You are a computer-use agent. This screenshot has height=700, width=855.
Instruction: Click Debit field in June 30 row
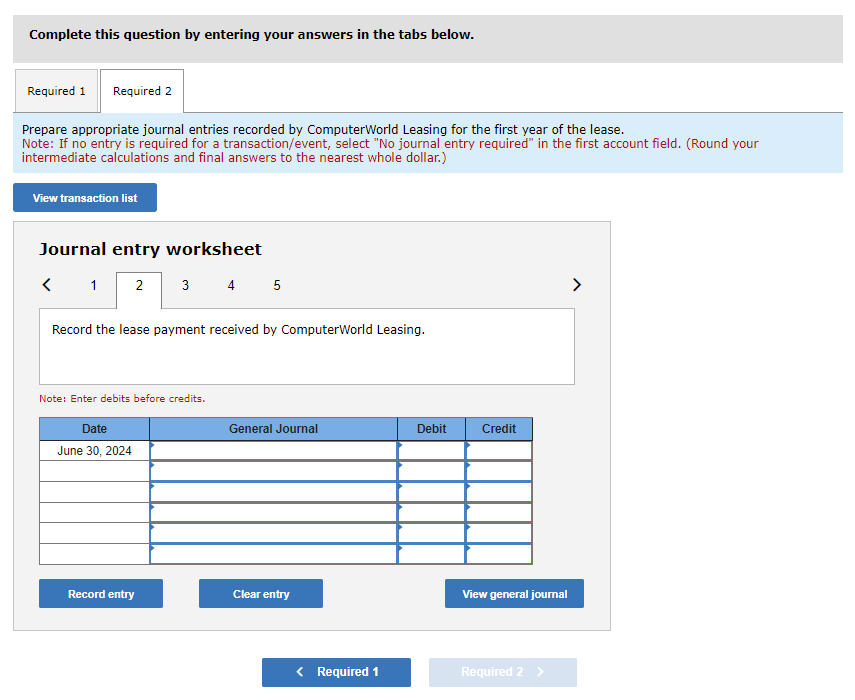click(x=431, y=451)
